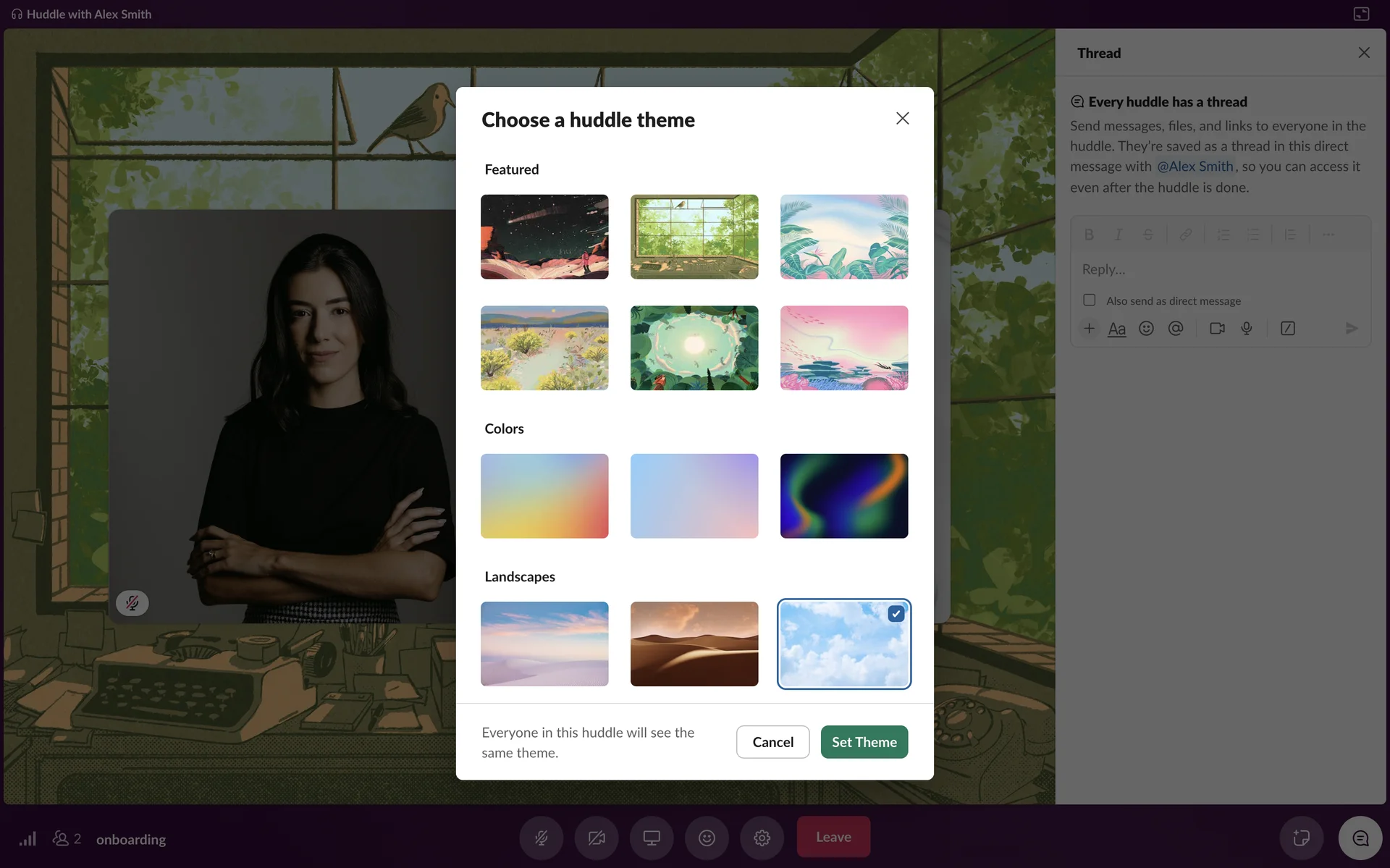Share screen with the monitor icon

pos(652,838)
